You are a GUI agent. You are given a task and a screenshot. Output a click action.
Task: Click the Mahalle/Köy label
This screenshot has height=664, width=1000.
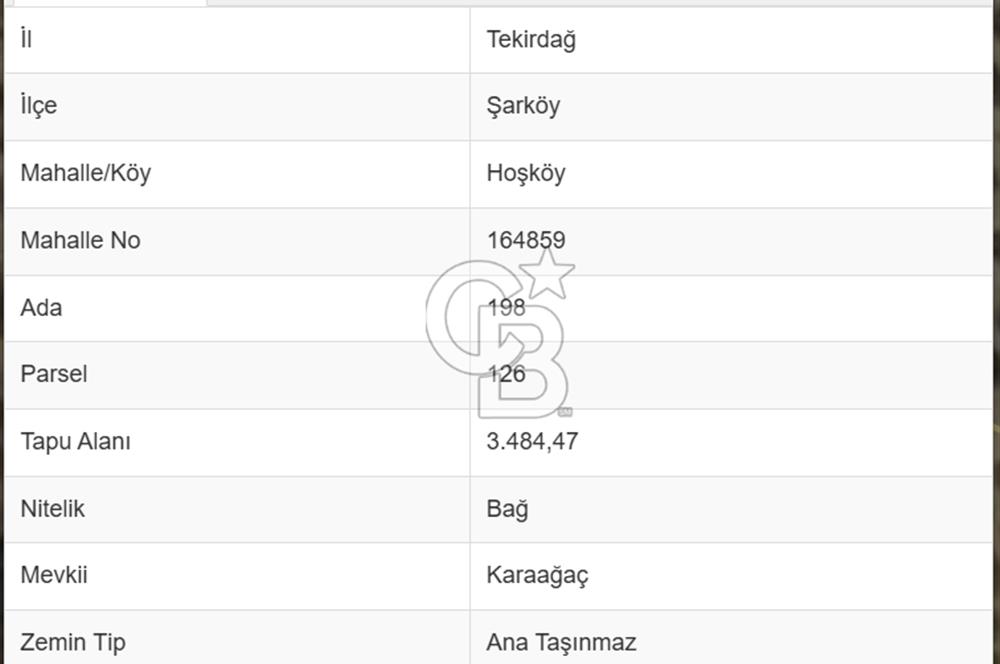pyautogui.click(x=86, y=173)
